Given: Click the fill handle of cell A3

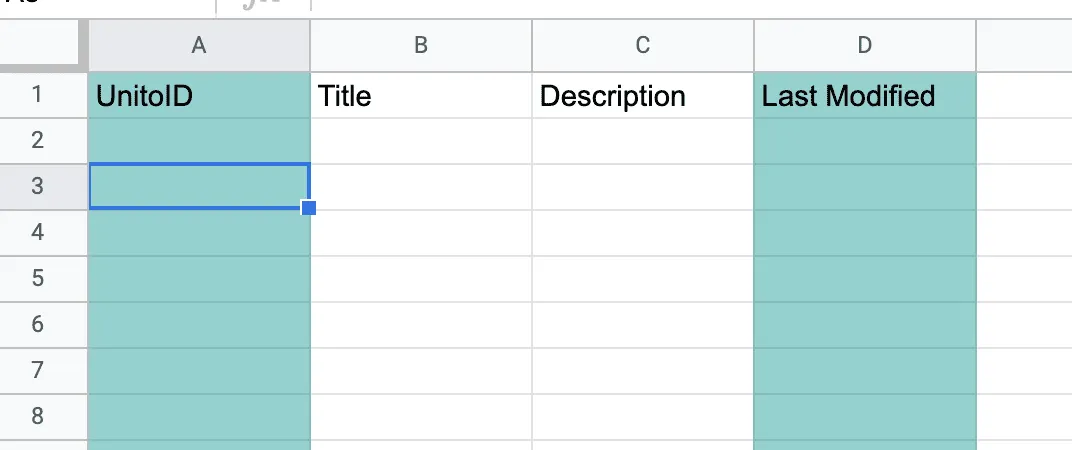Looking at the screenshot, I should tap(308, 208).
